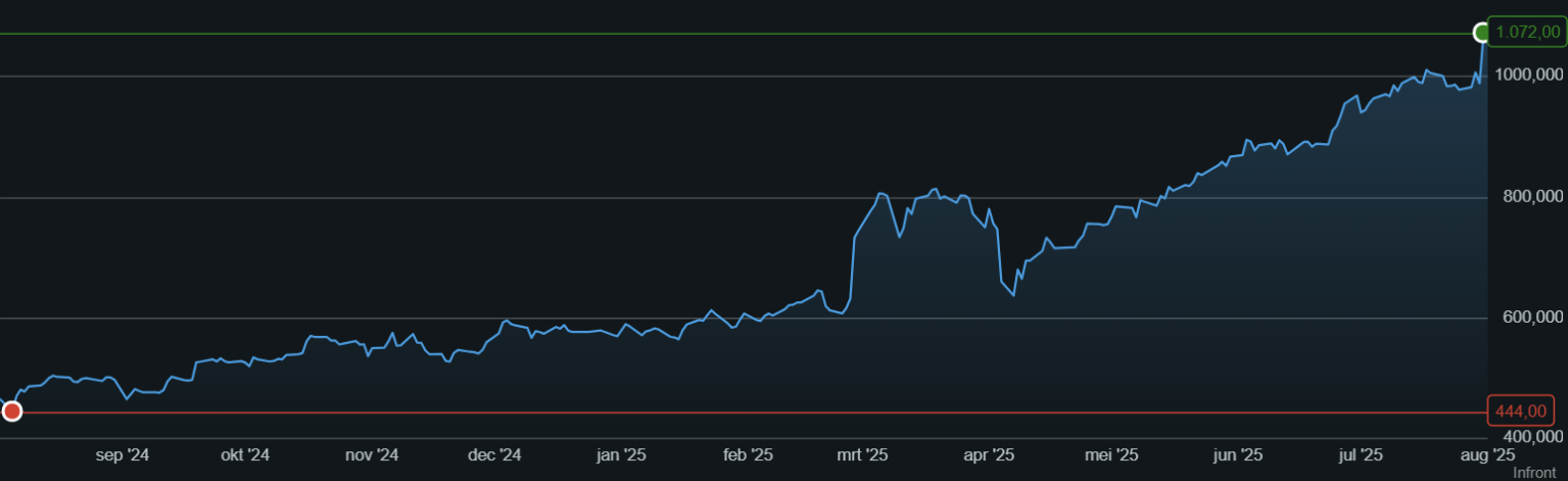The width and height of the screenshot is (1568, 481).
Task: Choose apr '25 on the time axis
Action: click(989, 455)
